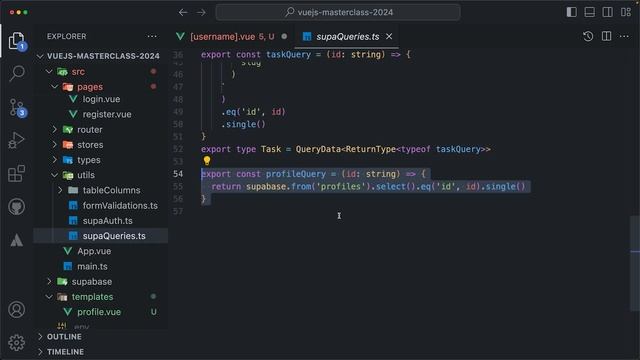Toggle the bottom panel layout icon

point(589,12)
